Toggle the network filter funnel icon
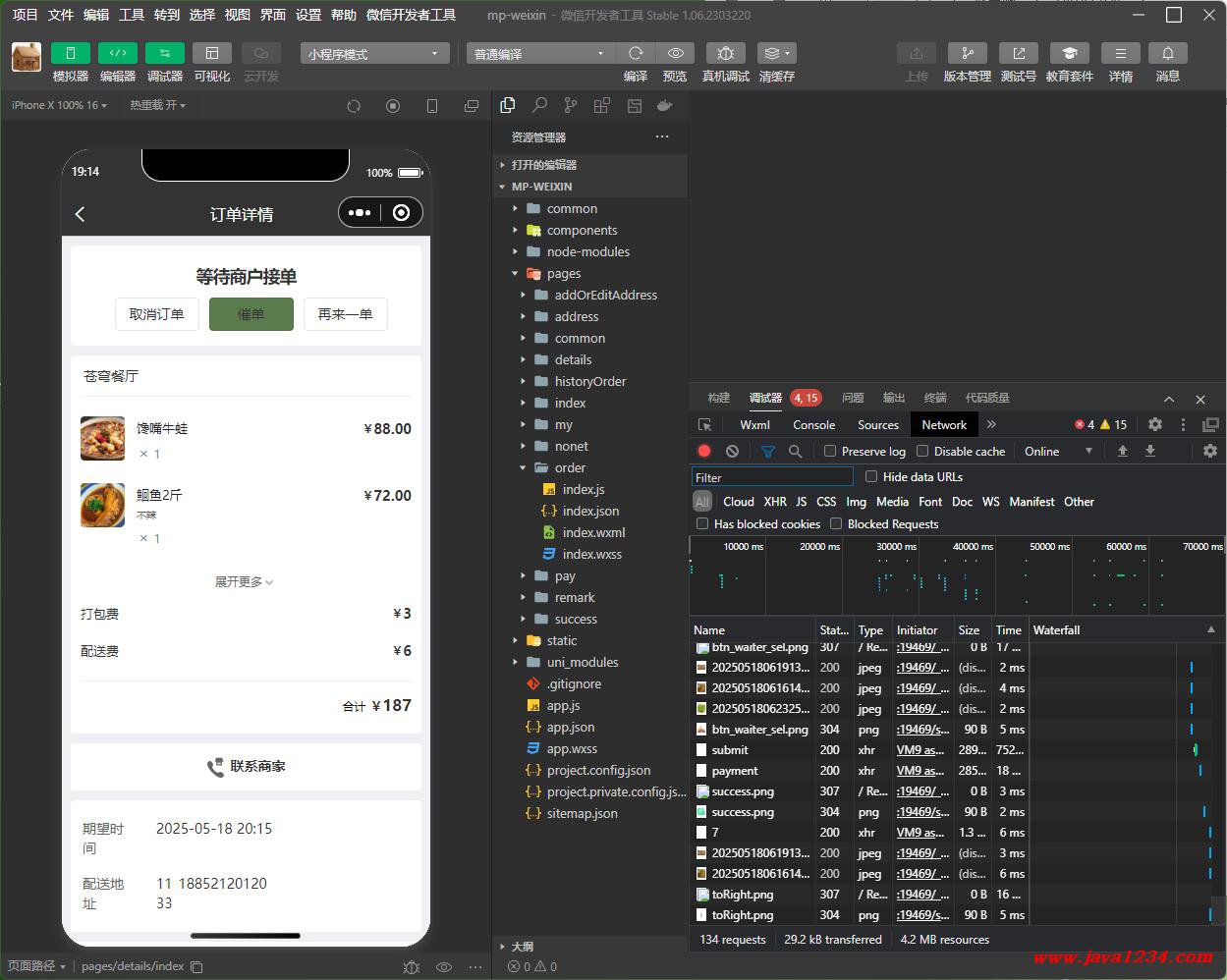 click(x=768, y=452)
